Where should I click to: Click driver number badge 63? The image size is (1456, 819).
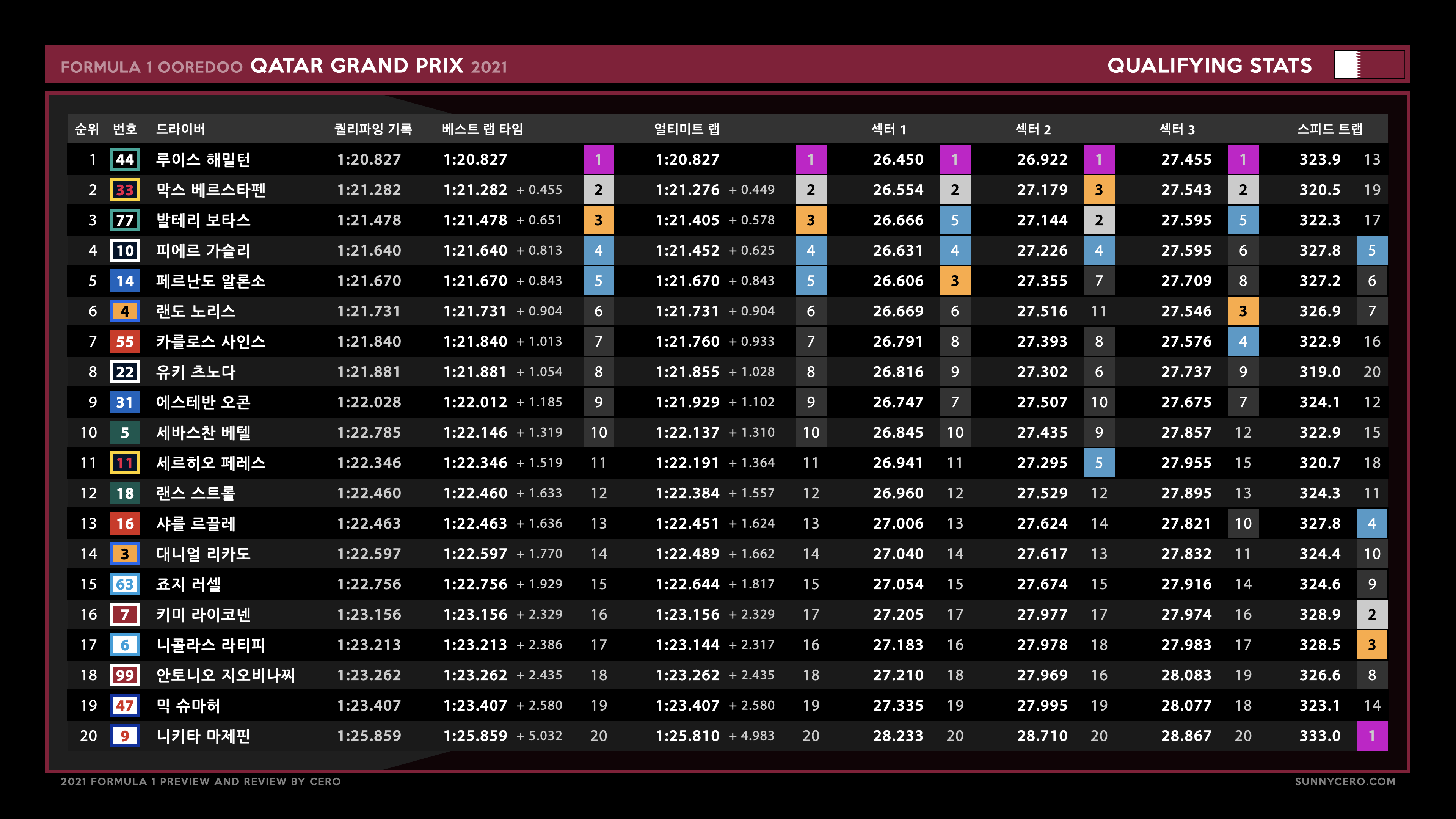(x=125, y=584)
